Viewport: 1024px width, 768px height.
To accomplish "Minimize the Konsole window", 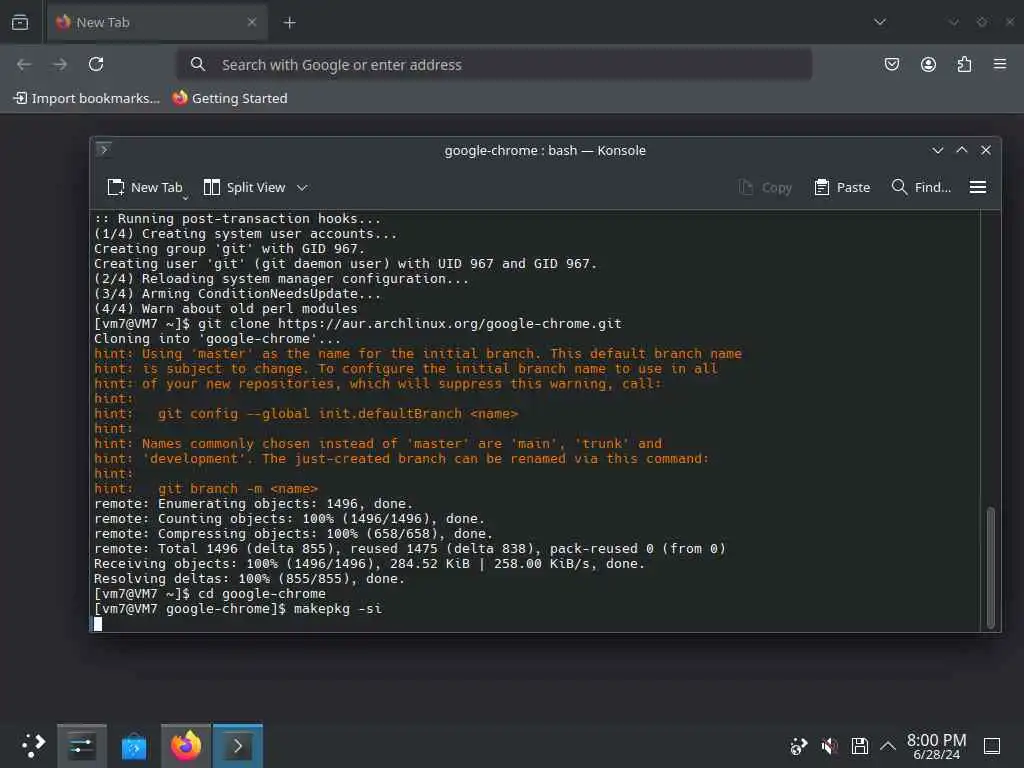I will (x=938, y=150).
